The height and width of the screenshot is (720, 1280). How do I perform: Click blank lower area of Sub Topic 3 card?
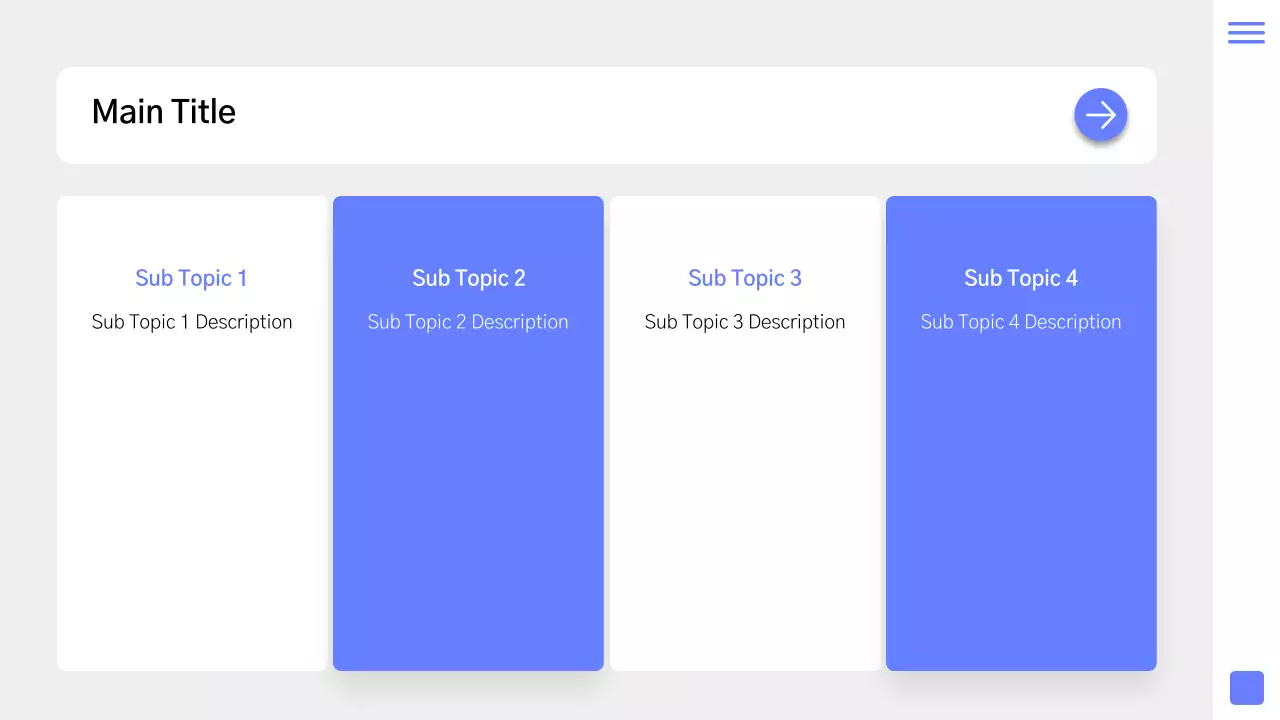(745, 520)
